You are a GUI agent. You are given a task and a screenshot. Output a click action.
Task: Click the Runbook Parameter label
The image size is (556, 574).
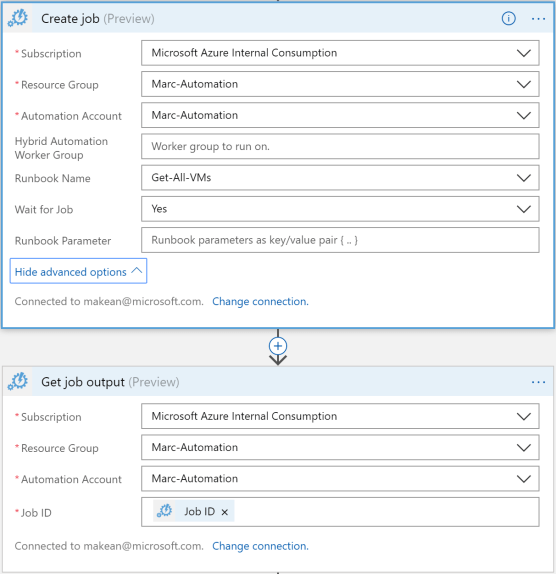(x=63, y=241)
